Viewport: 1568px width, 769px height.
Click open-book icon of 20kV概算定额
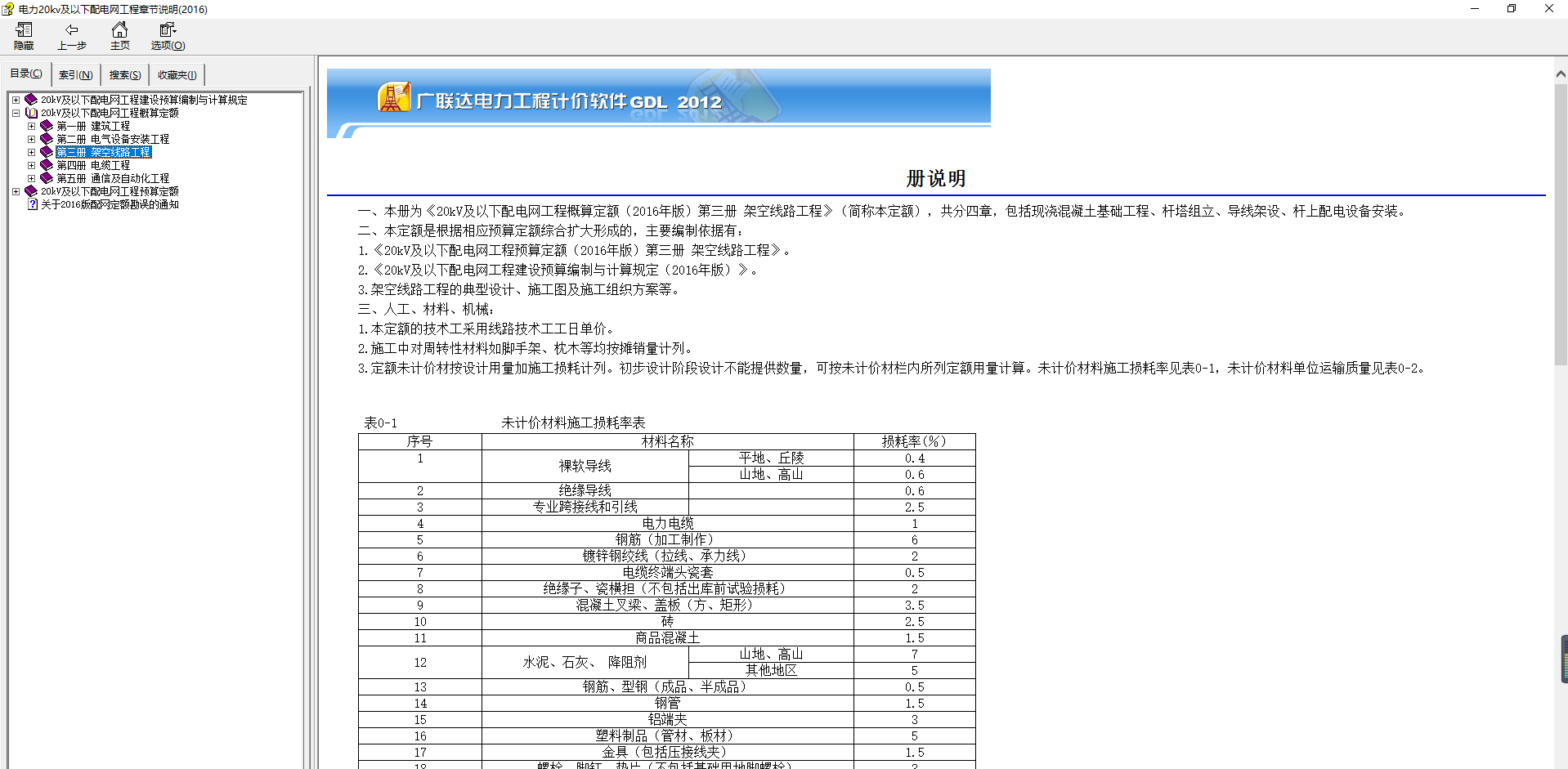tap(31, 113)
